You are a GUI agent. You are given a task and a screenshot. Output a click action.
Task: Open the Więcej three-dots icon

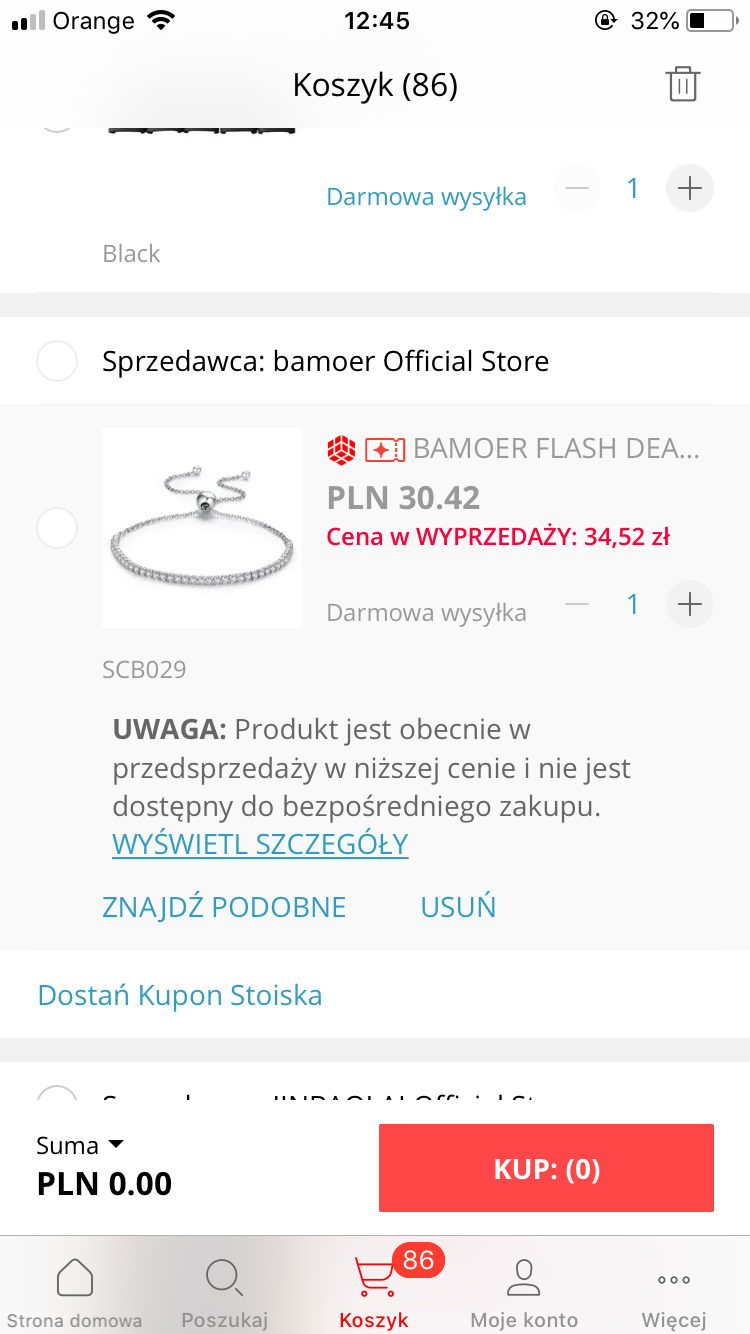tap(674, 1279)
